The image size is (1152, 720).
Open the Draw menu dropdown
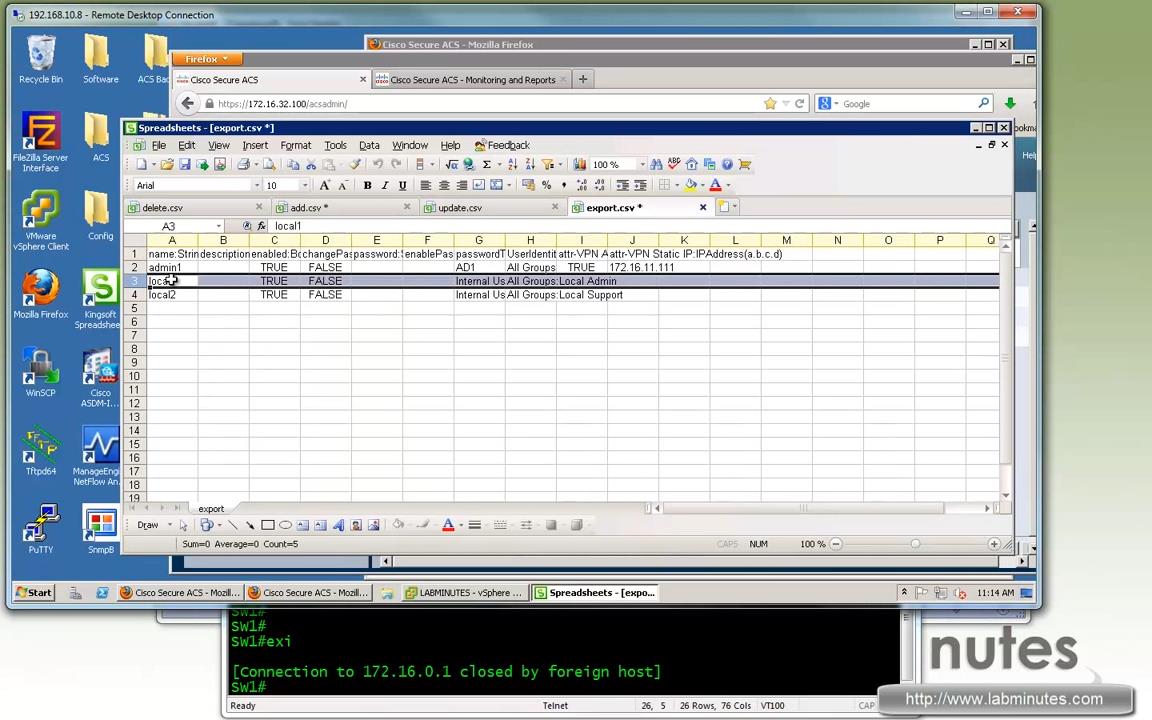click(x=152, y=525)
